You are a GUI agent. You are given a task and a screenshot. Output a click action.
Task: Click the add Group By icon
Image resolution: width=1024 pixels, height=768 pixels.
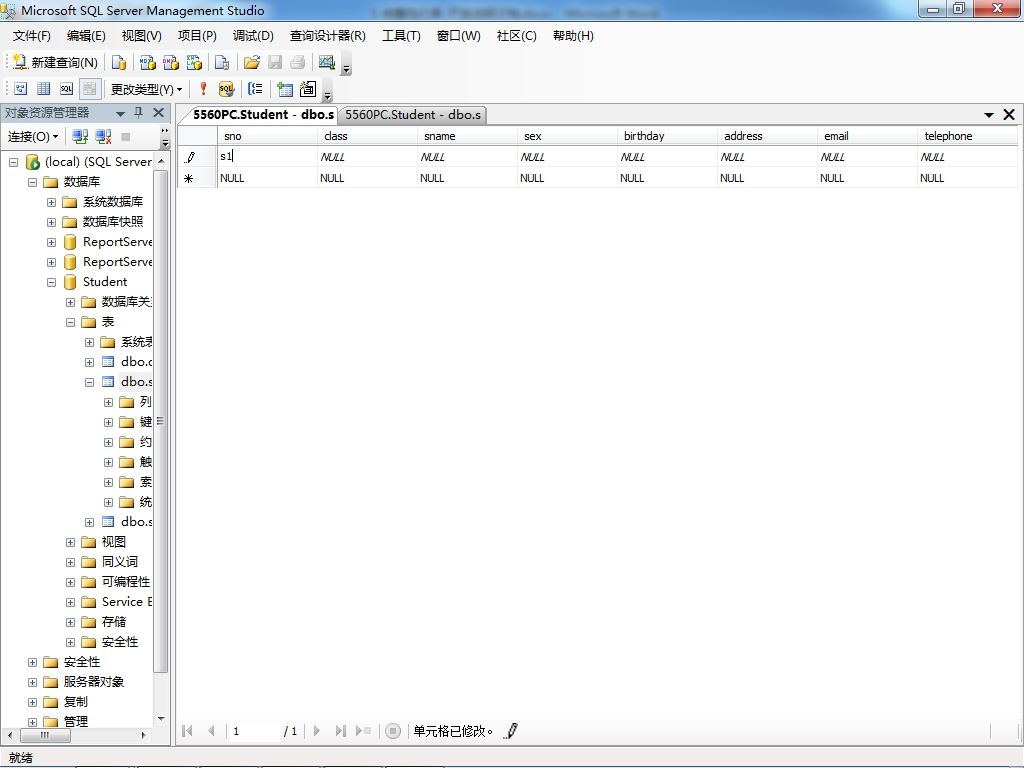point(255,89)
